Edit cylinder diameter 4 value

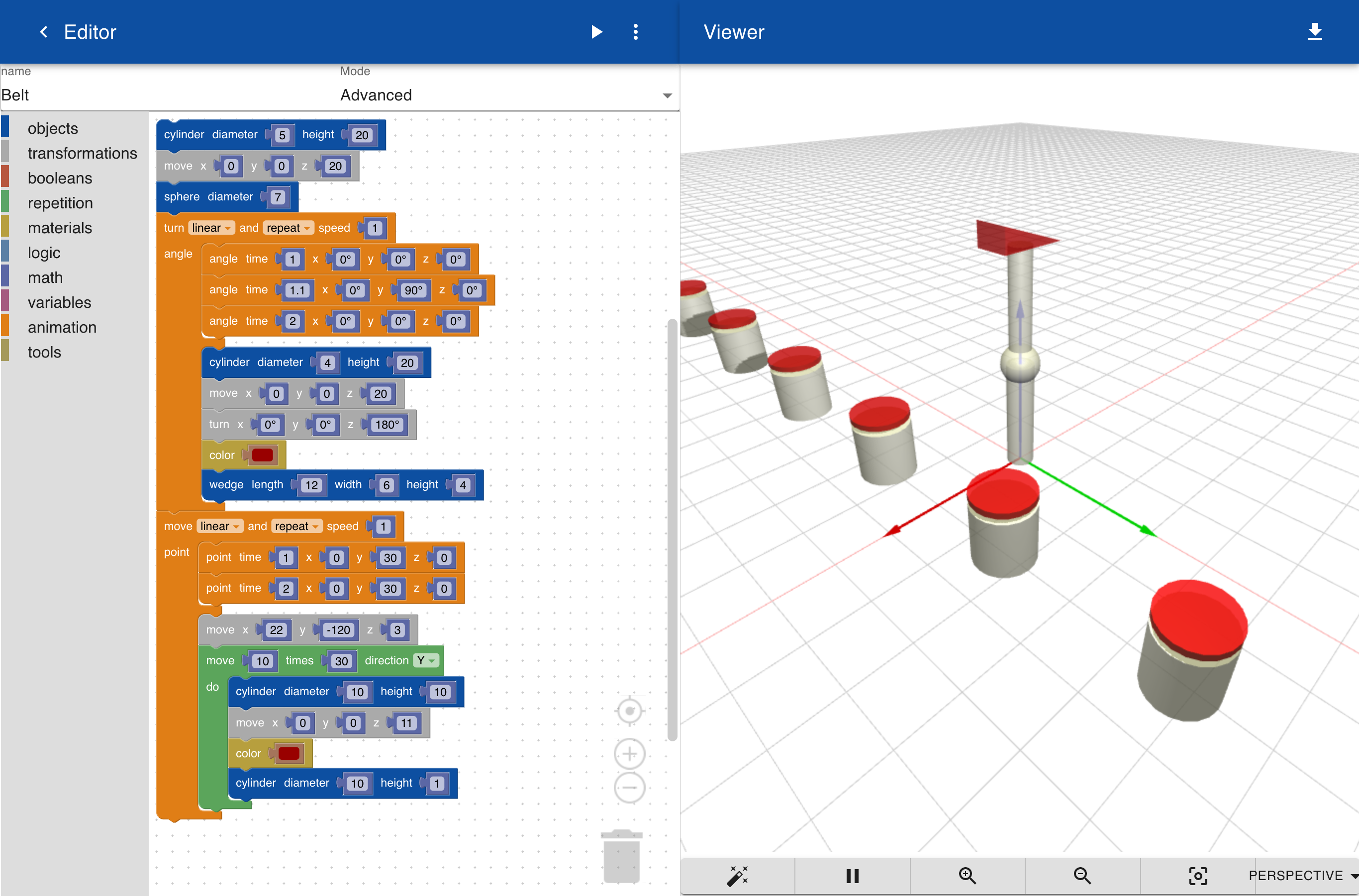(x=327, y=363)
